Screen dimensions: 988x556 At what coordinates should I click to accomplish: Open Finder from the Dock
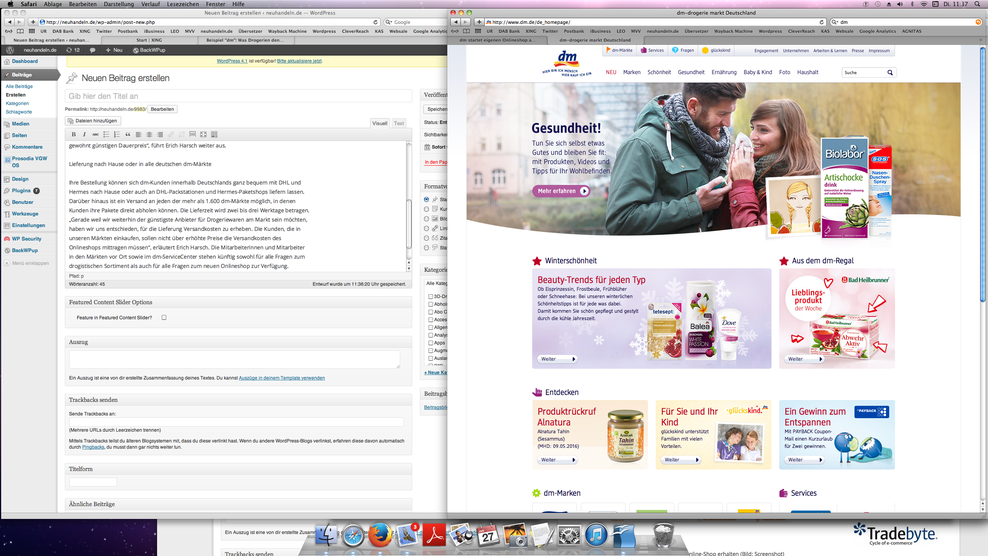pos(326,535)
